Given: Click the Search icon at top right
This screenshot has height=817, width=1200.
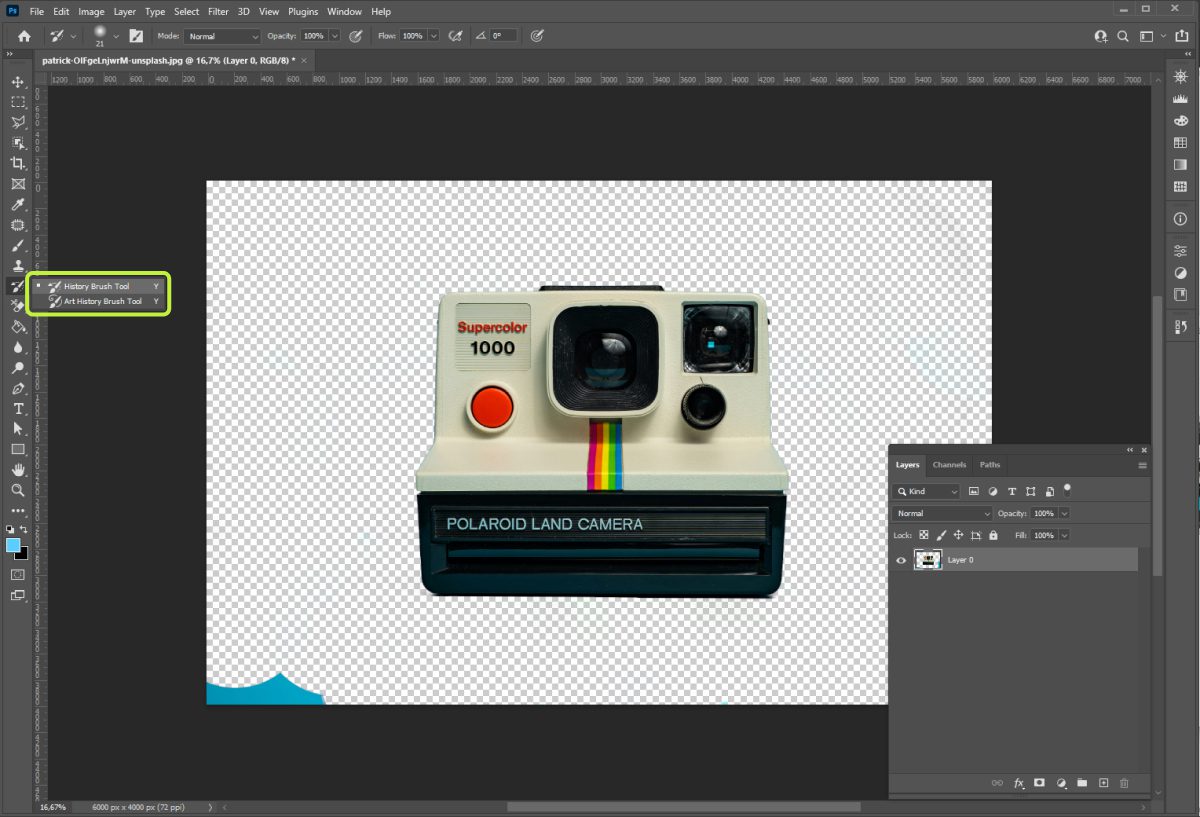Looking at the screenshot, I should (x=1123, y=36).
